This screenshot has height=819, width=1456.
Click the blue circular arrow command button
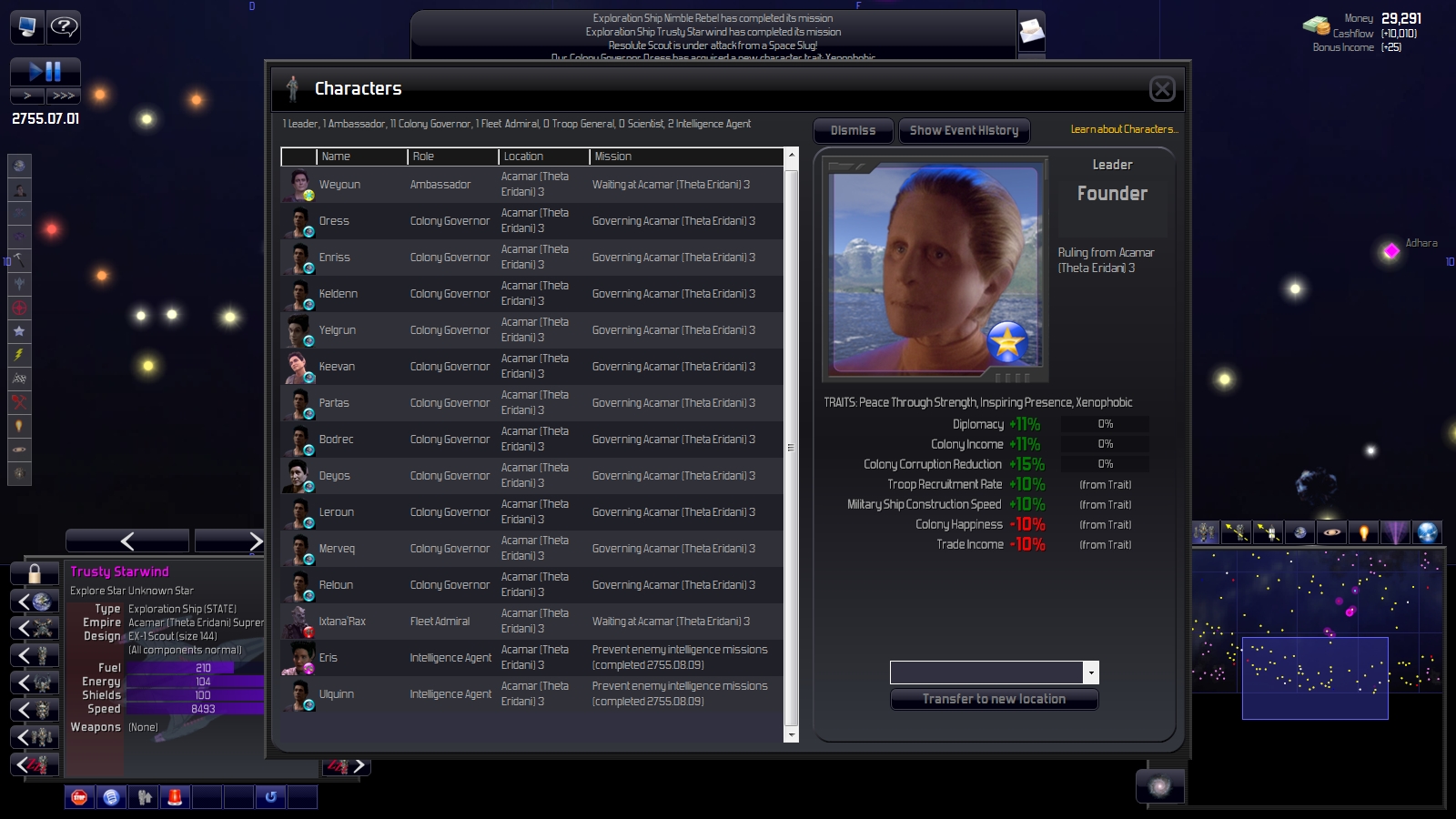tap(270, 797)
